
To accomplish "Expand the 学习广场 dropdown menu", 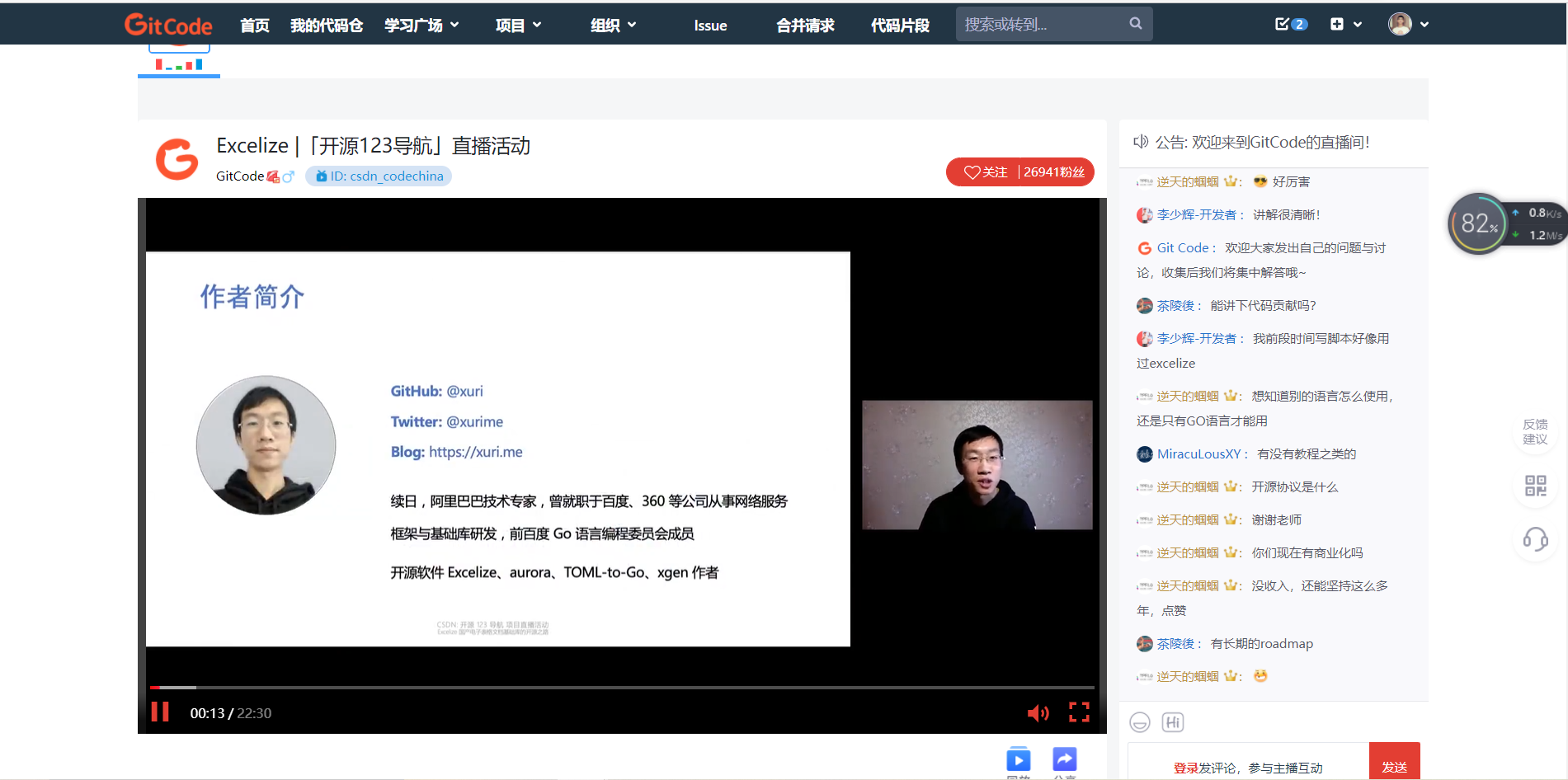I will (421, 26).
